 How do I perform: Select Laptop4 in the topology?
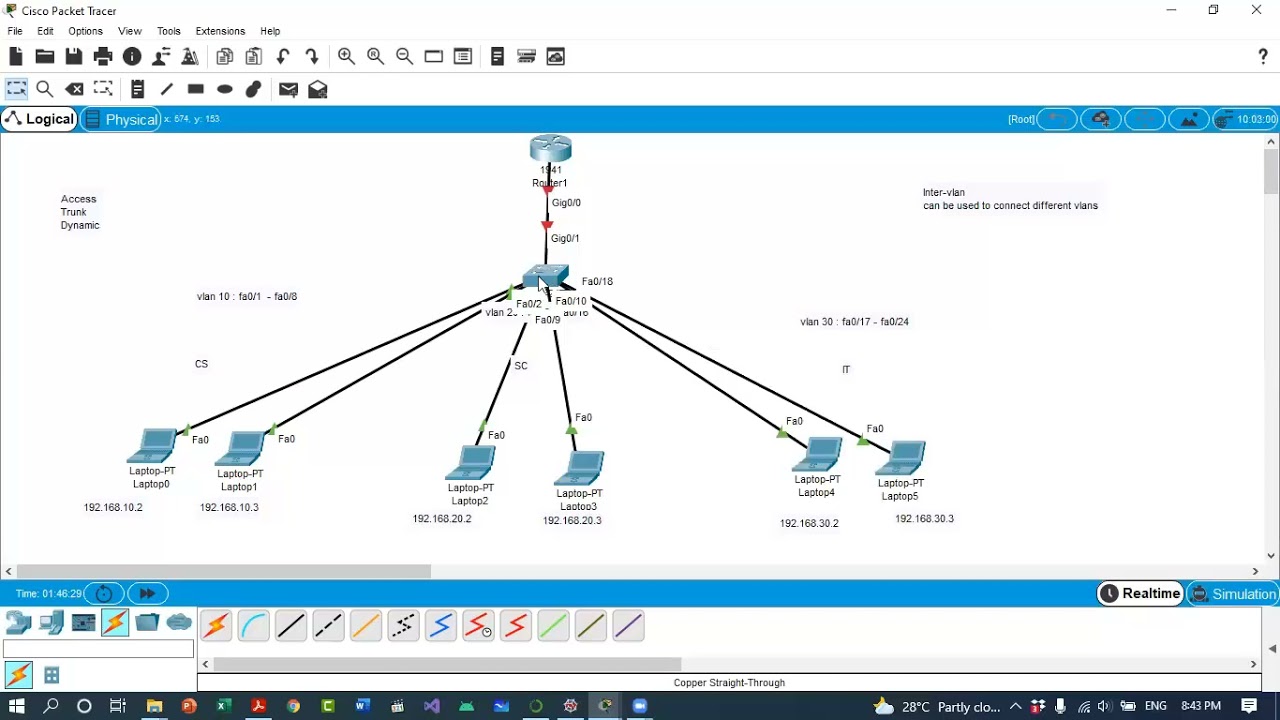(817, 454)
